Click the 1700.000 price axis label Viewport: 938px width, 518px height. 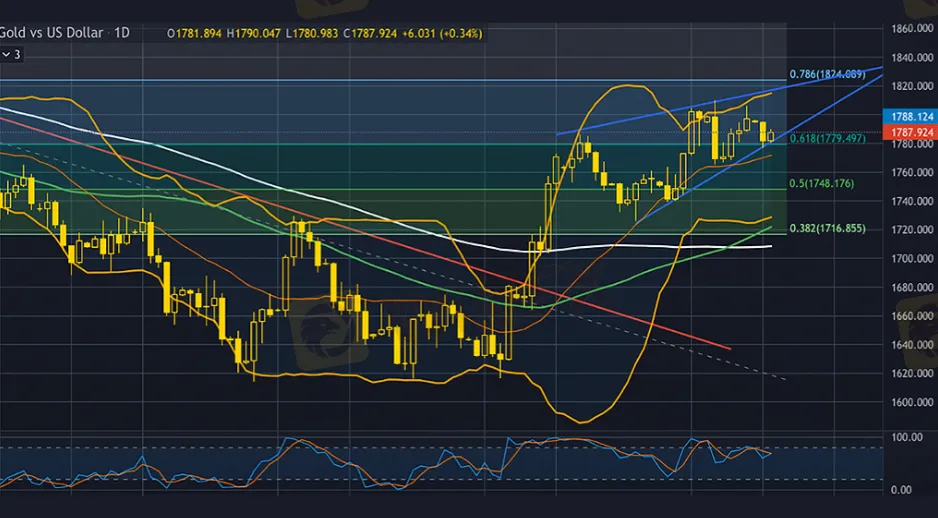point(911,259)
